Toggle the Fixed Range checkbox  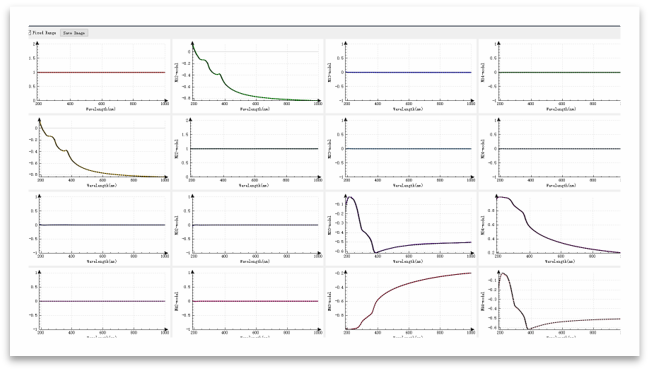point(30,33)
